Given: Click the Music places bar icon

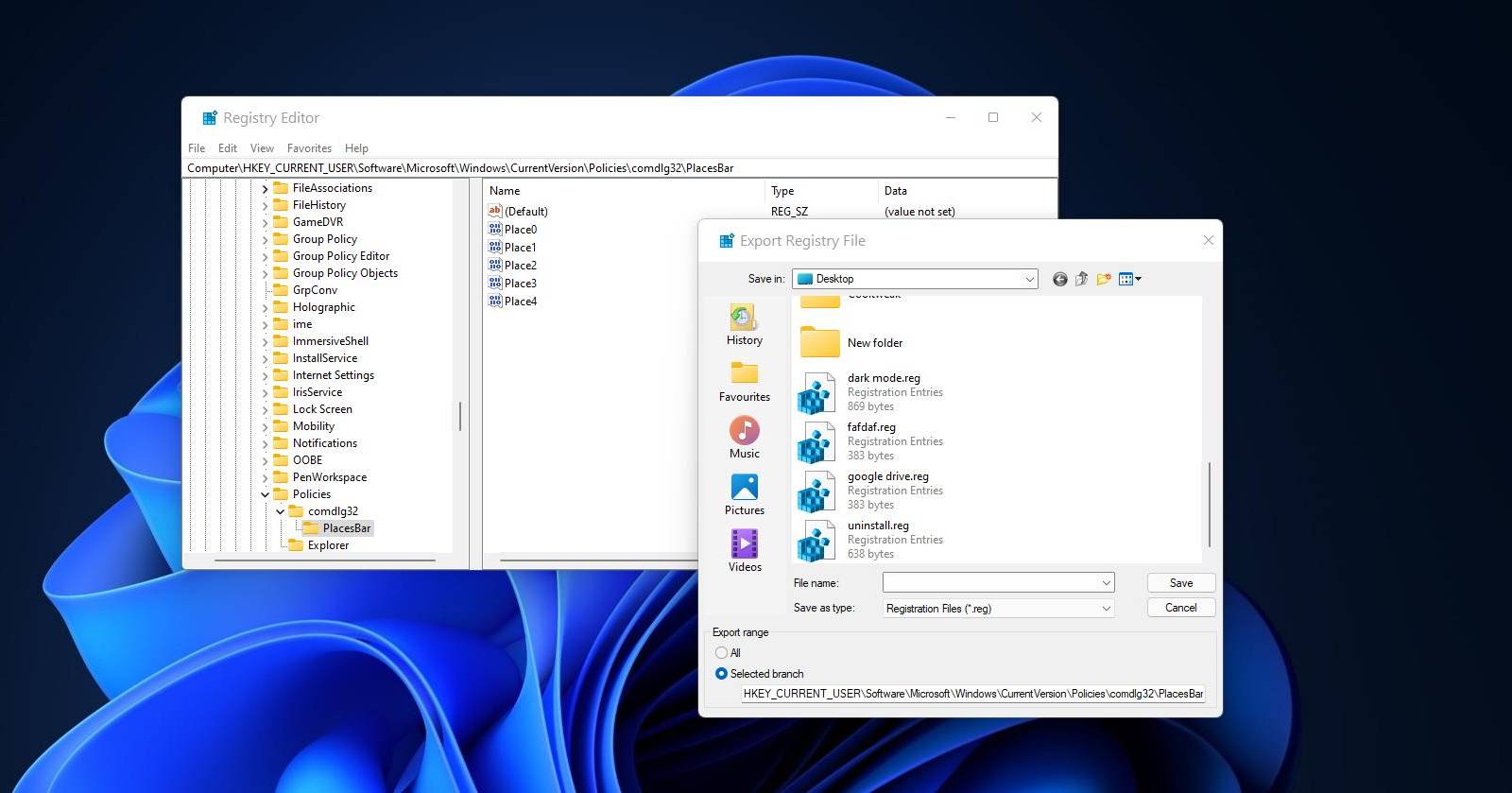Looking at the screenshot, I should tap(744, 438).
